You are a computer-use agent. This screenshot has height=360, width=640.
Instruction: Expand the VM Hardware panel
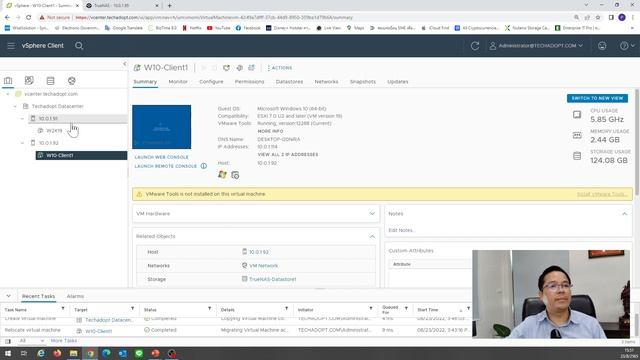click(x=372, y=213)
